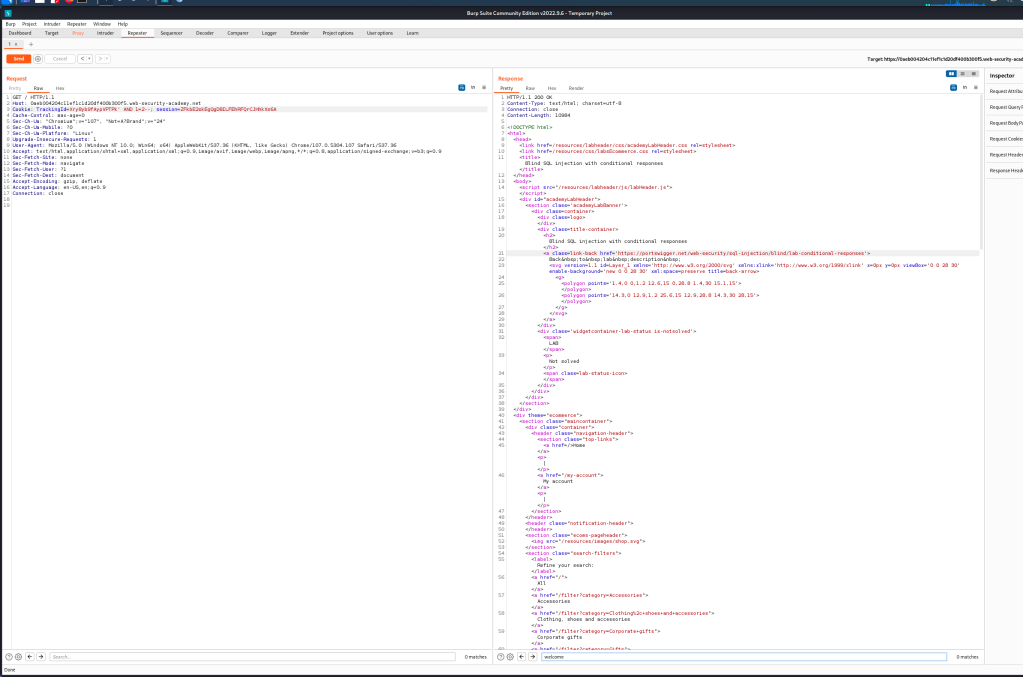The width and height of the screenshot is (1023, 677).
Task: Open request search help icon
Action: click(9, 657)
